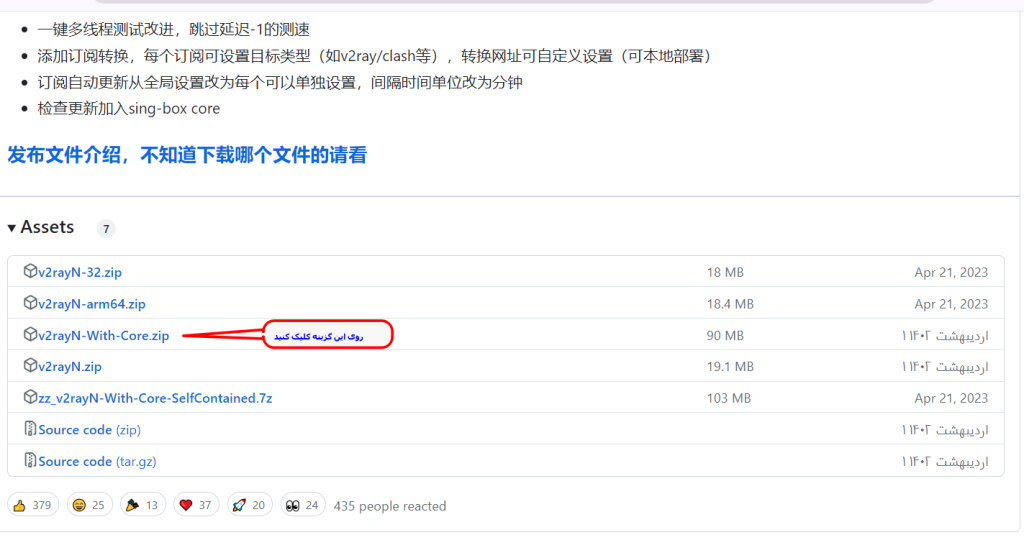
Task: Toggle the eyes reaction with 24
Action: click(303, 505)
